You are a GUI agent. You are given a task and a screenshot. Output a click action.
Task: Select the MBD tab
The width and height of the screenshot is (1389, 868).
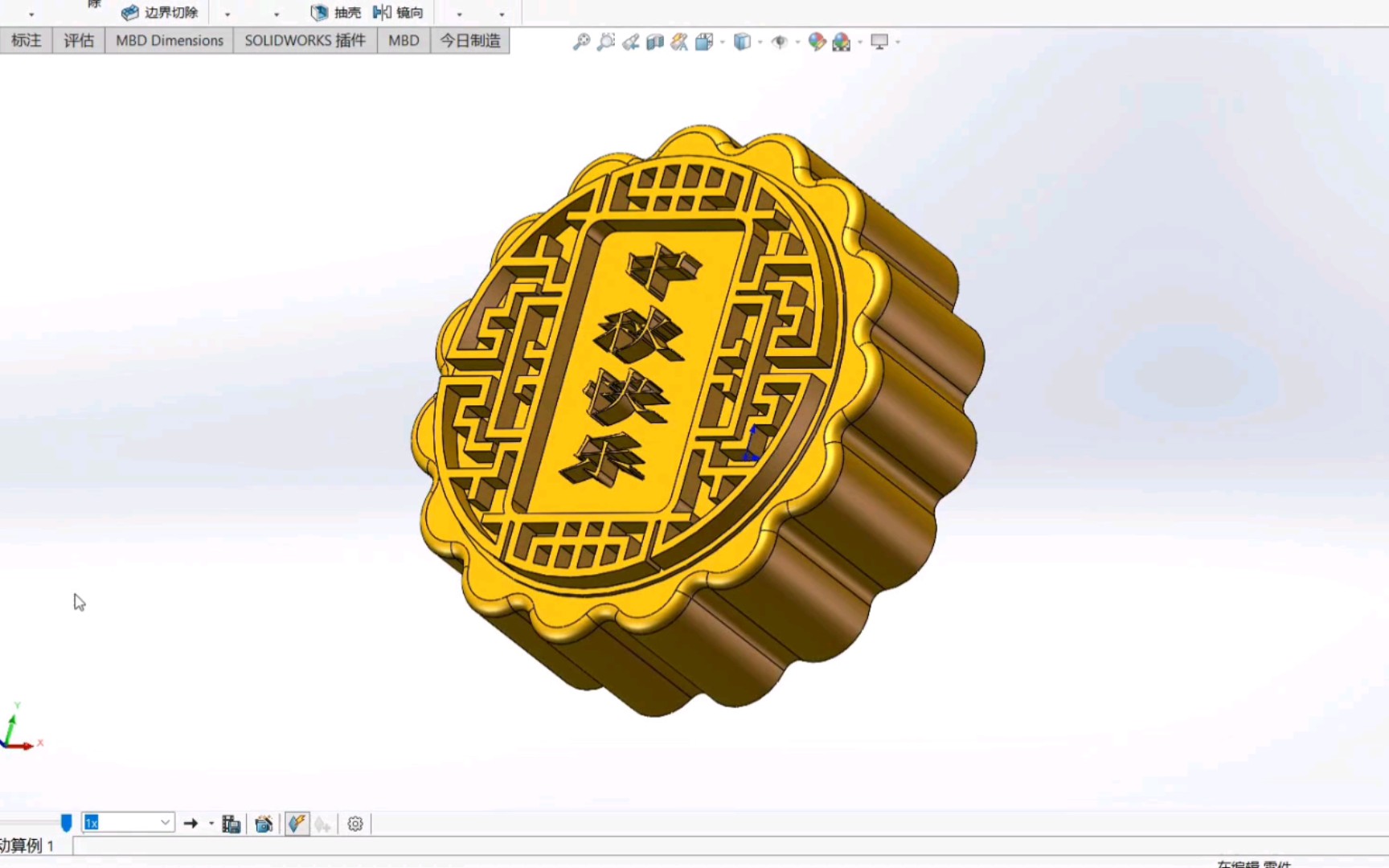tap(404, 40)
